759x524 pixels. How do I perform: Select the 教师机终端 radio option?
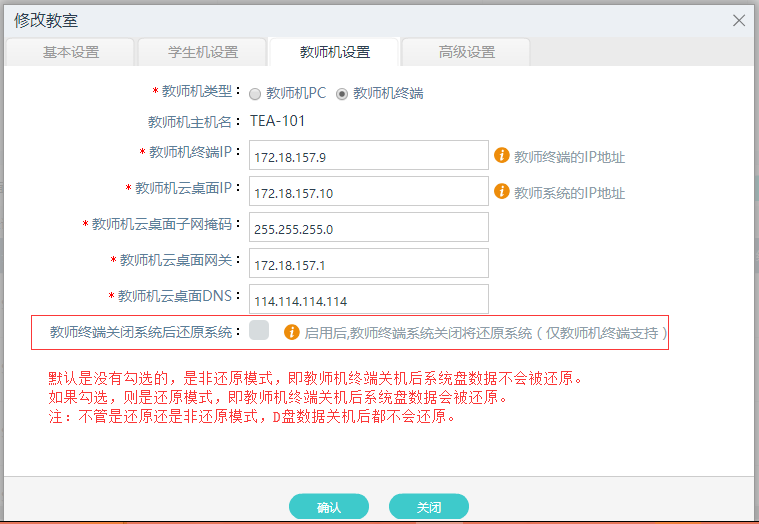pos(342,94)
